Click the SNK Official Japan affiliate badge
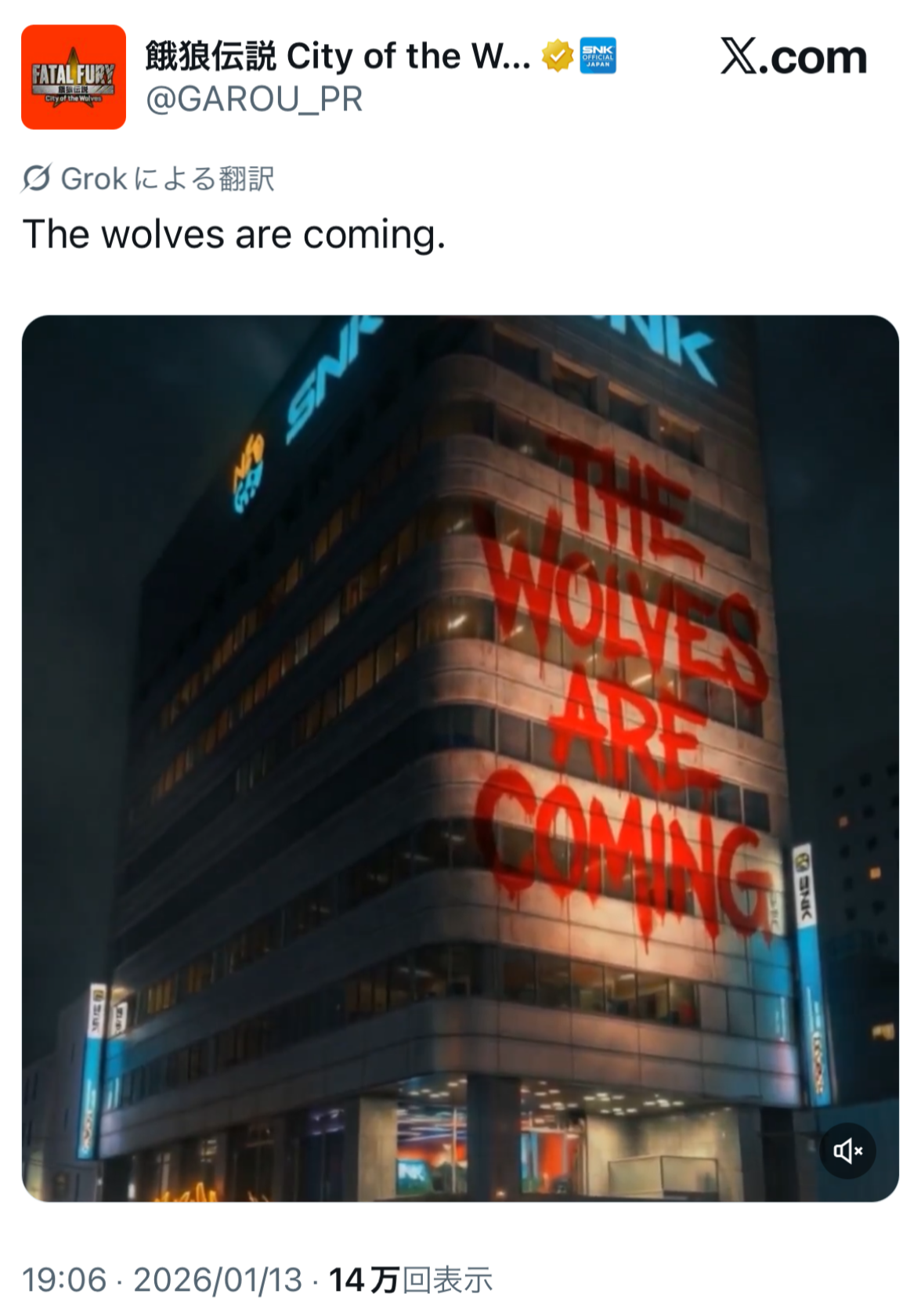921x1316 pixels. [x=598, y=56]
